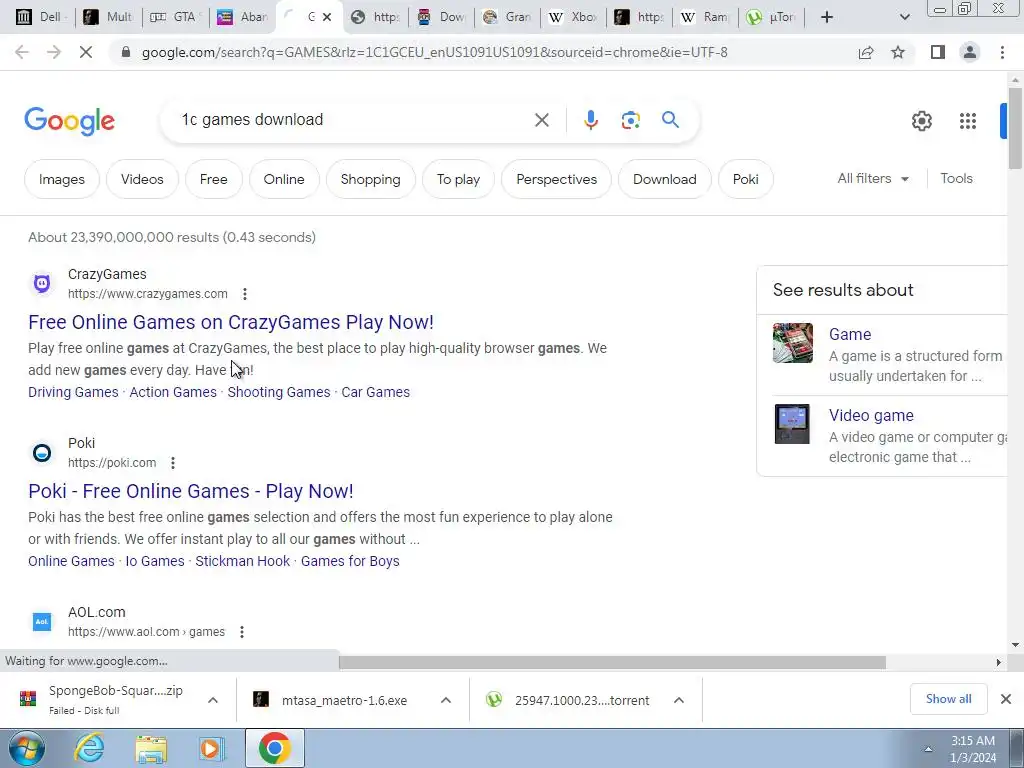Screen dimensions: 1024x768
Task: Close the downloads bar
Action: pos(1006,699)
